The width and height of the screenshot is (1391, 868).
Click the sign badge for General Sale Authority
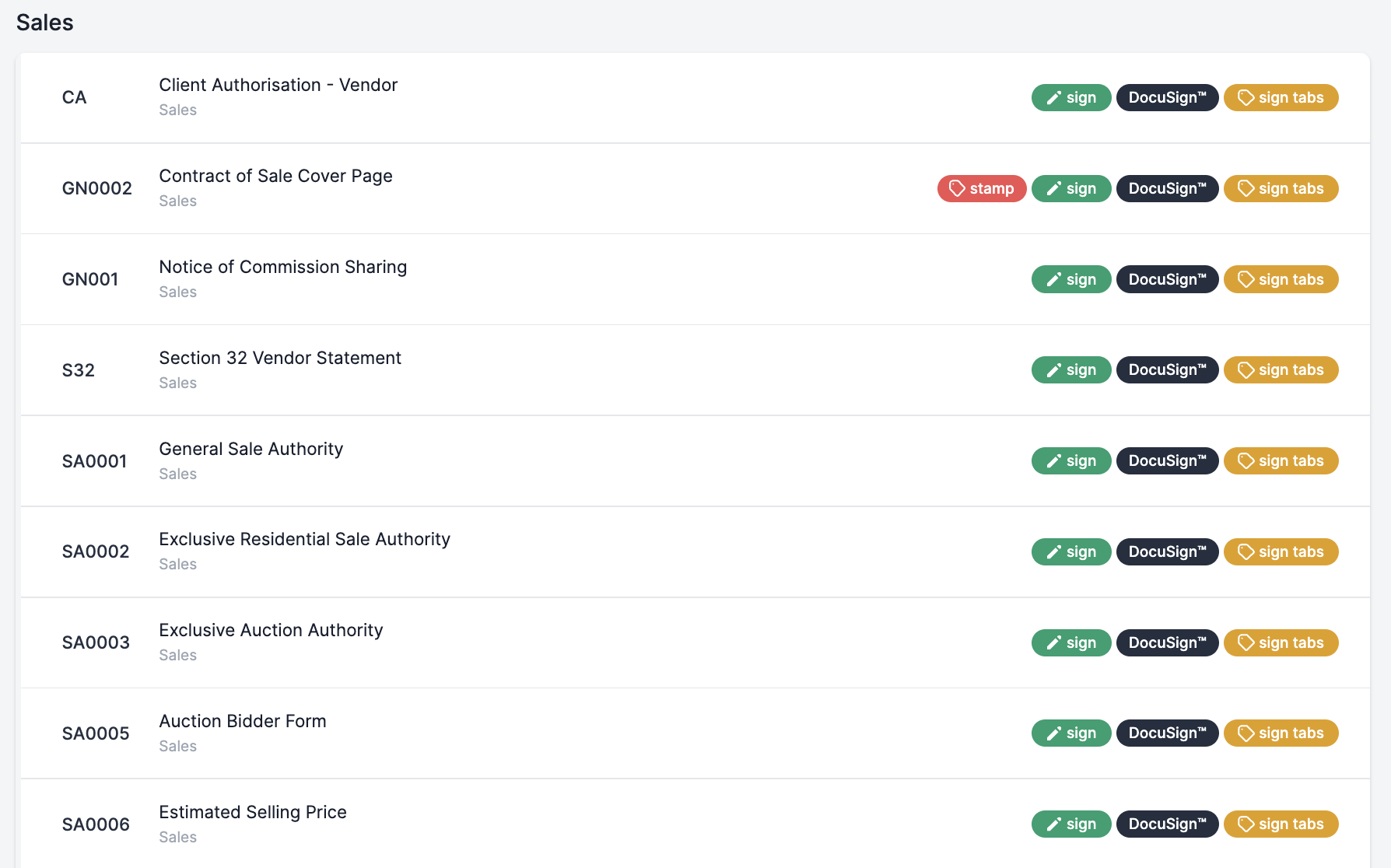[1071, 460]
